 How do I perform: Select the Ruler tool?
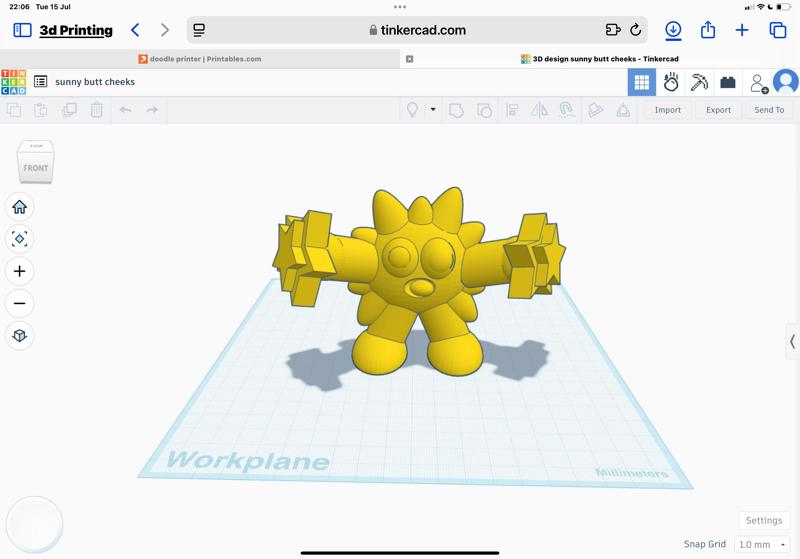coord(623,110)
